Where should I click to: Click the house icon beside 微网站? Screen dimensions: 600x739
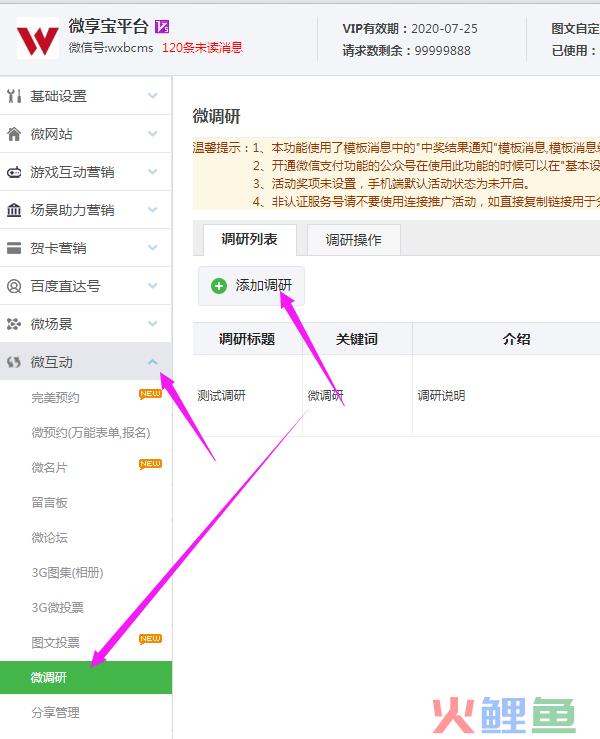pos(14,134)
